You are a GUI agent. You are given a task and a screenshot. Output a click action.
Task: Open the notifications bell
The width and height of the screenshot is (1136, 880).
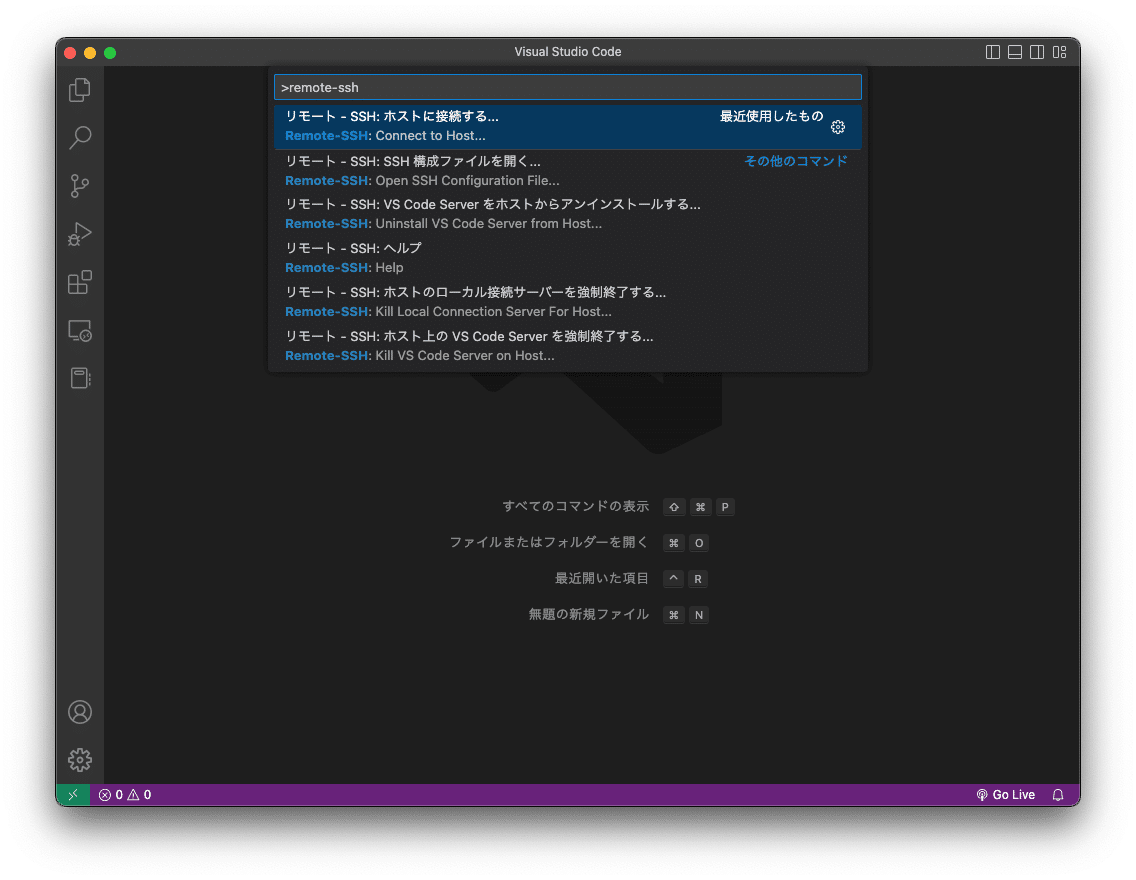coord(1058,795)
